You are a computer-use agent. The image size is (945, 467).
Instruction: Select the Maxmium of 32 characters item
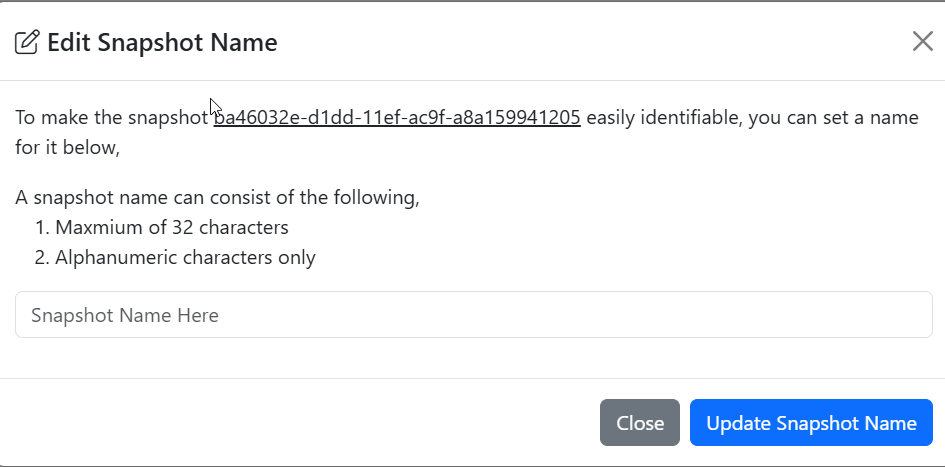pos(172,227)
